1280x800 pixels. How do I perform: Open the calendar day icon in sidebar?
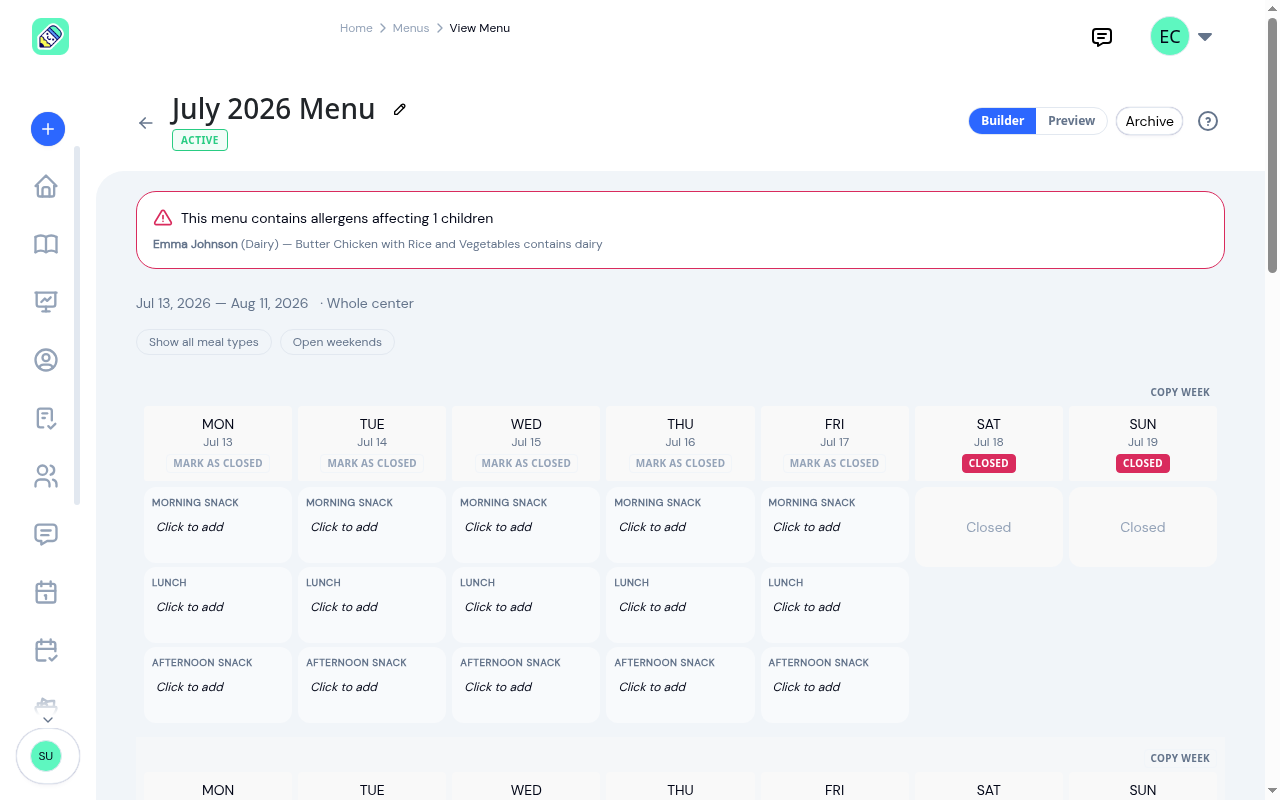[x=46, y=592]
